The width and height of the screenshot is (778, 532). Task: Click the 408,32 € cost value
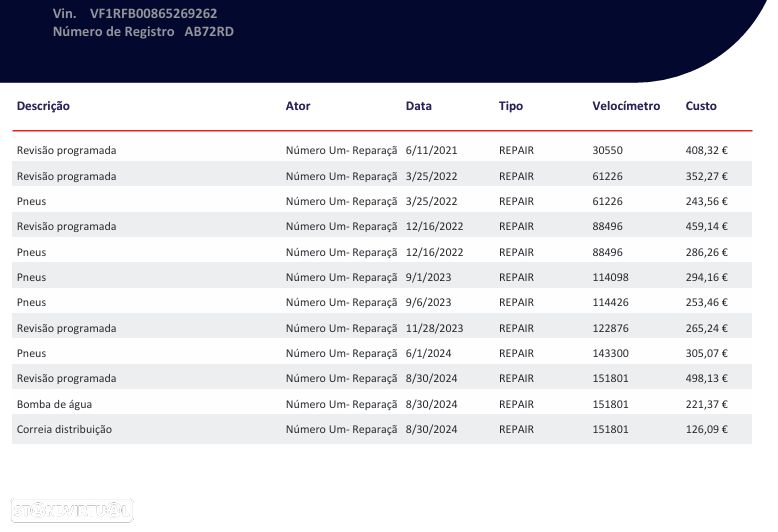click(706, 151)
